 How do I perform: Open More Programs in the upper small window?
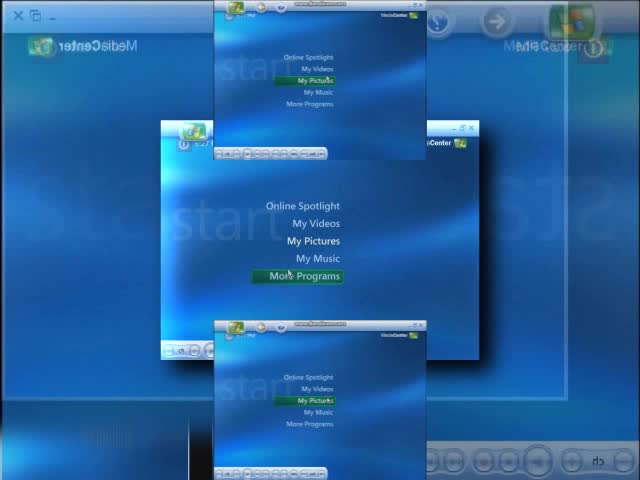[x=310, y=104]
